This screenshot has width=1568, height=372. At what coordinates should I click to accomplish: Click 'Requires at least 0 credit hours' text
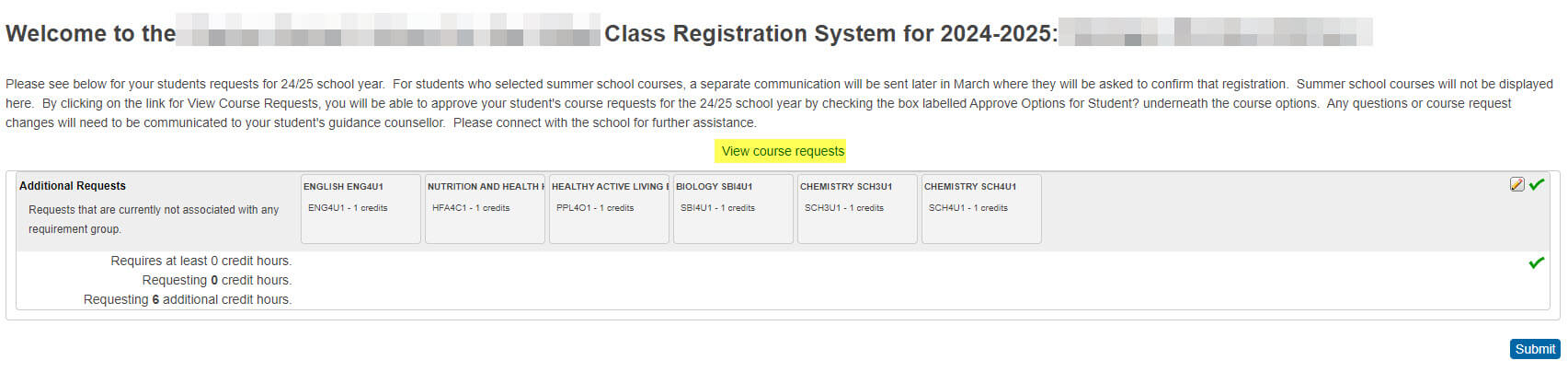point(200,261)
